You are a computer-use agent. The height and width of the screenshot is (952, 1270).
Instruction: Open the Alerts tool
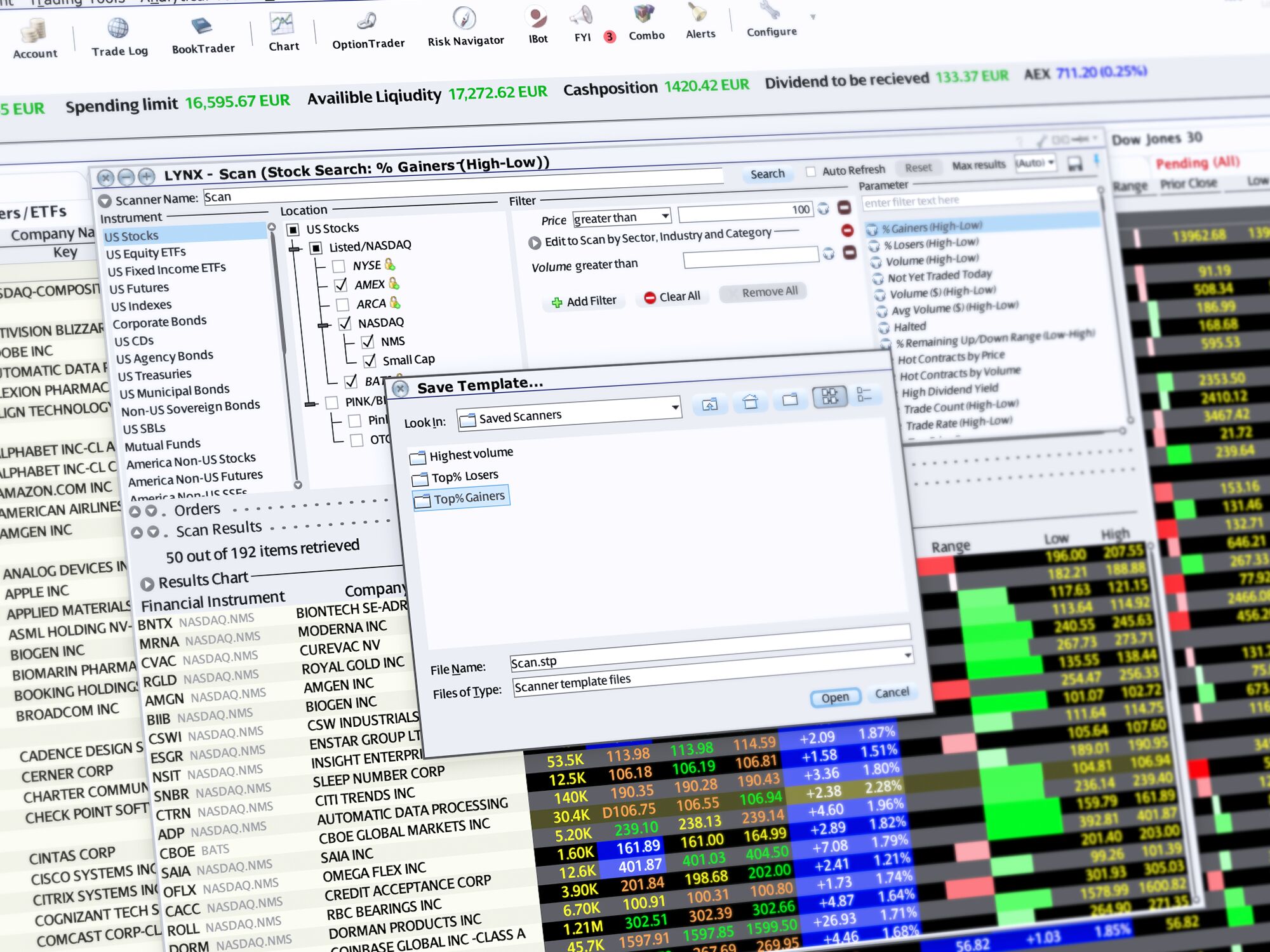point(700,20)
